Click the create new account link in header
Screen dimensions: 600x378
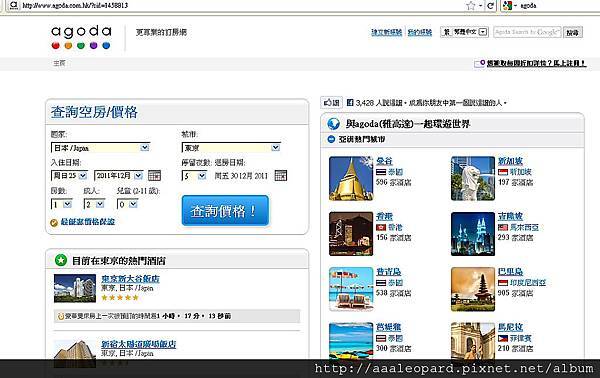tap(386, 33)
